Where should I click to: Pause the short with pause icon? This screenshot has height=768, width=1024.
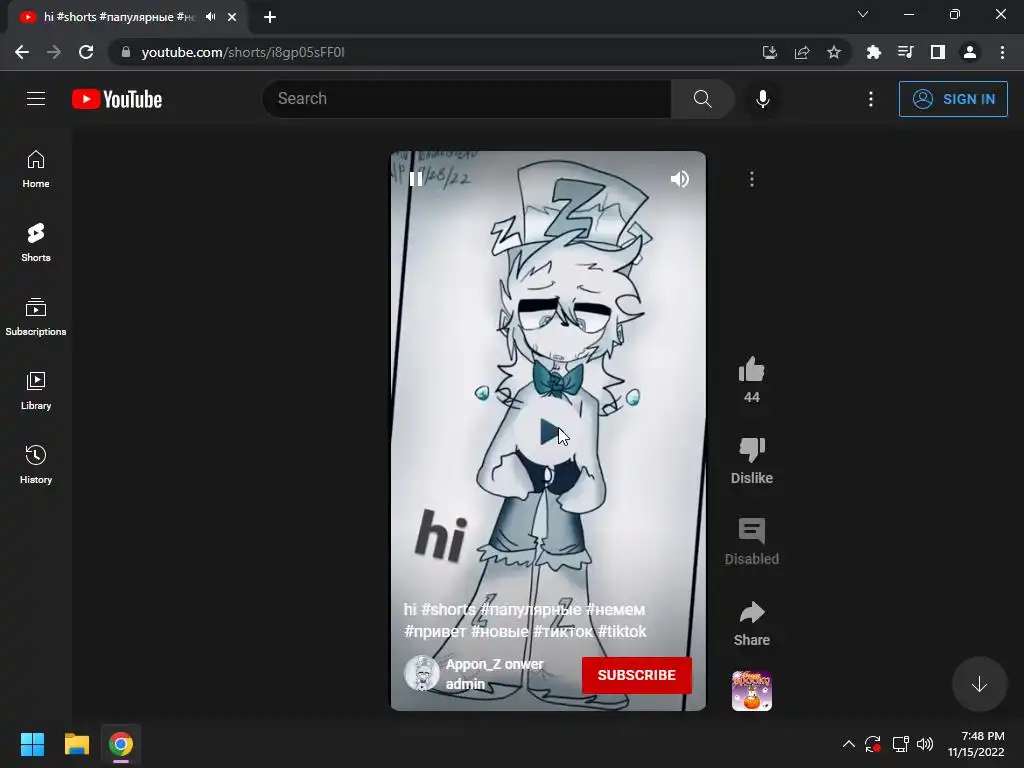pyautogui.click(x=416, y=179)
